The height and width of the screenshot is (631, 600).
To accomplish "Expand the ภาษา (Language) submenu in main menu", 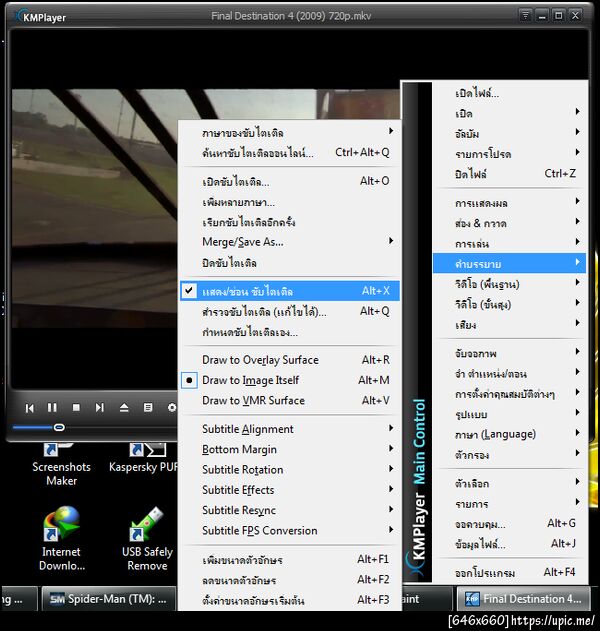I will click(x=509, y=434).
